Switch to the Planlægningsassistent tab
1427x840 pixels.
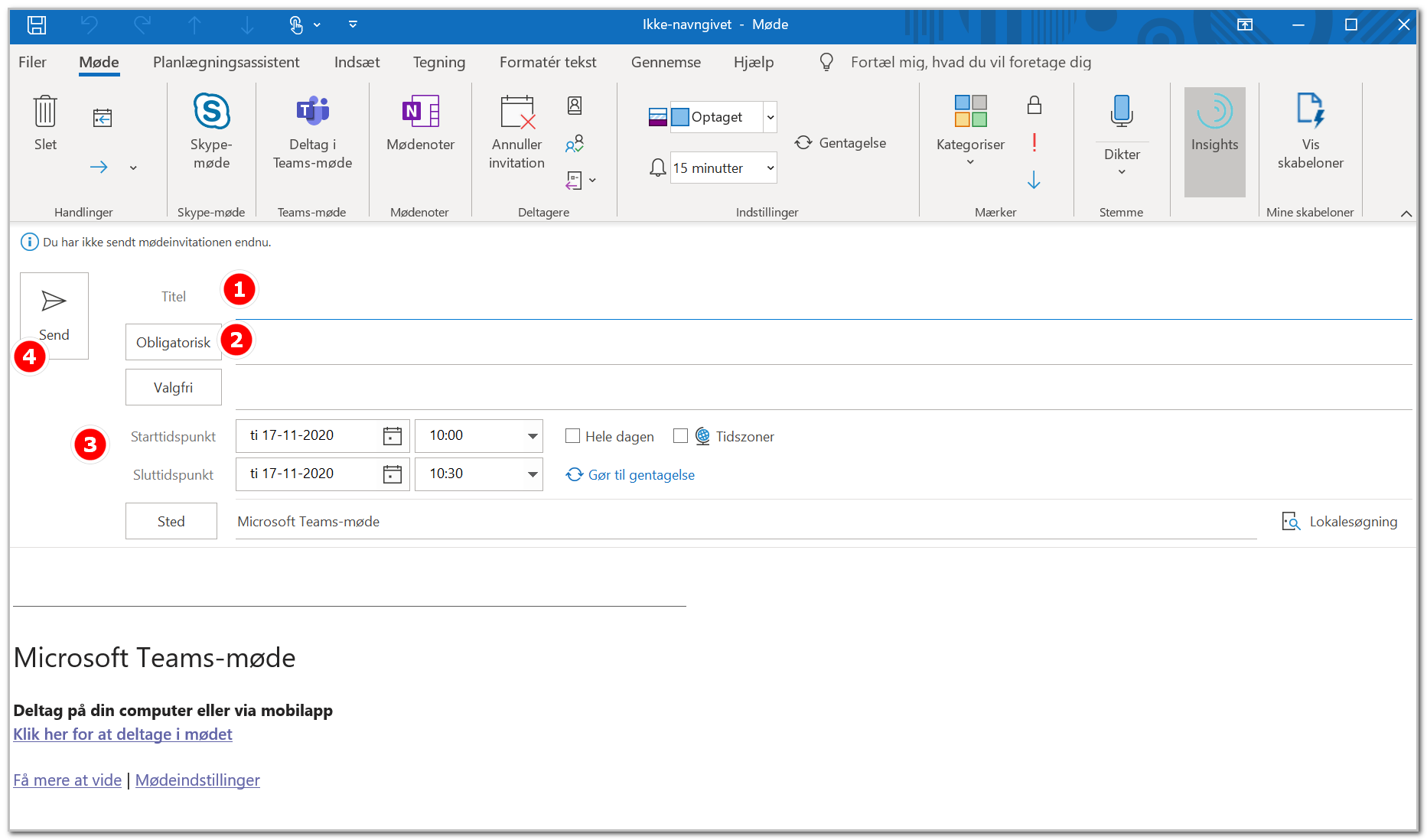pyautogui.click(x=226, y=63)
